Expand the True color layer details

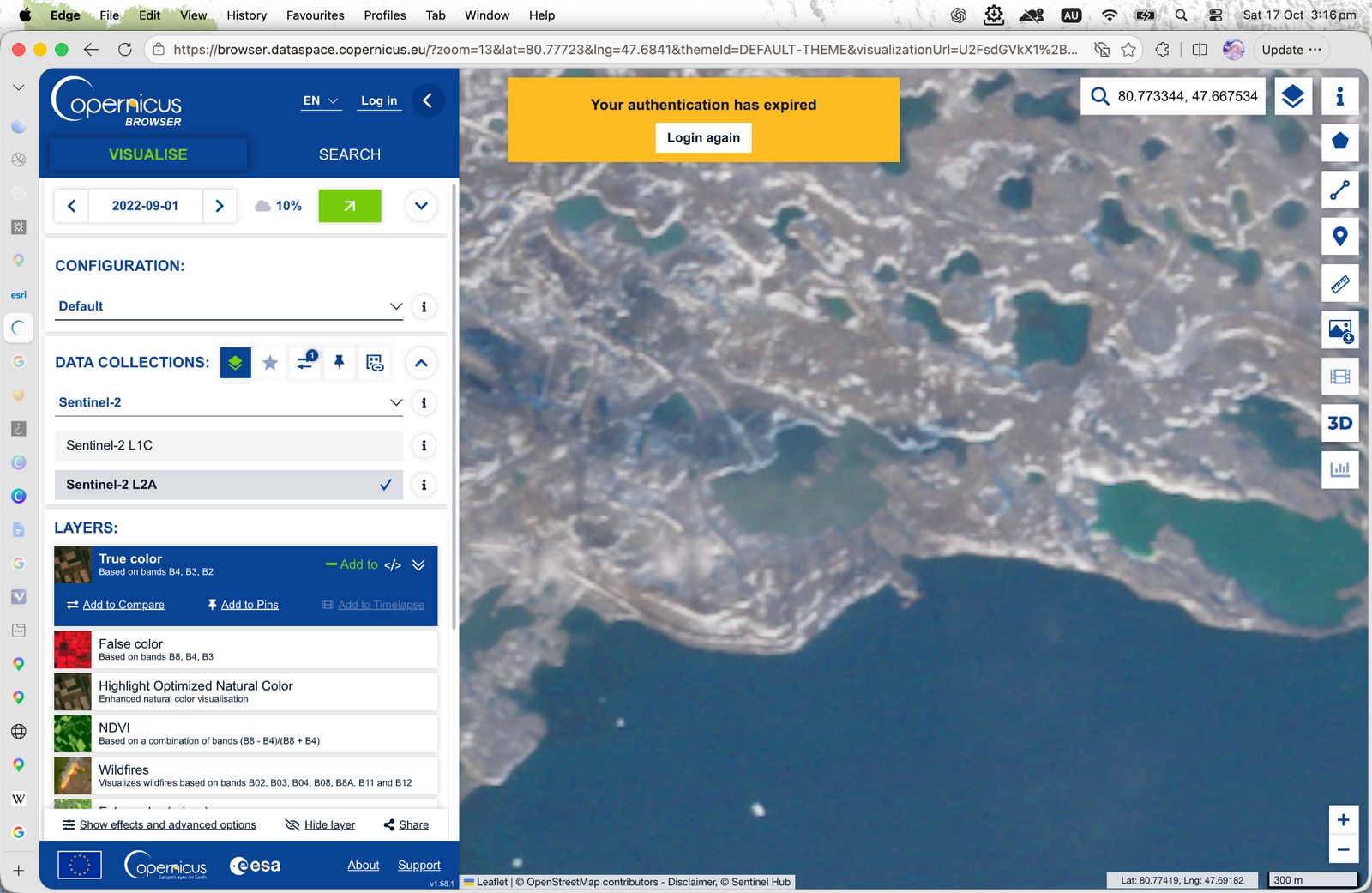coord(418,565)
